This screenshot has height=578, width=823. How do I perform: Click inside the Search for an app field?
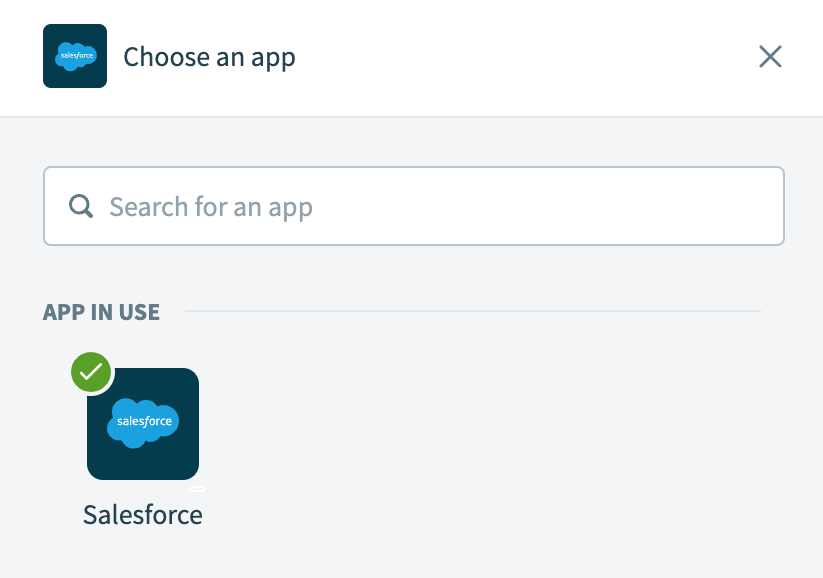[414, 206]
